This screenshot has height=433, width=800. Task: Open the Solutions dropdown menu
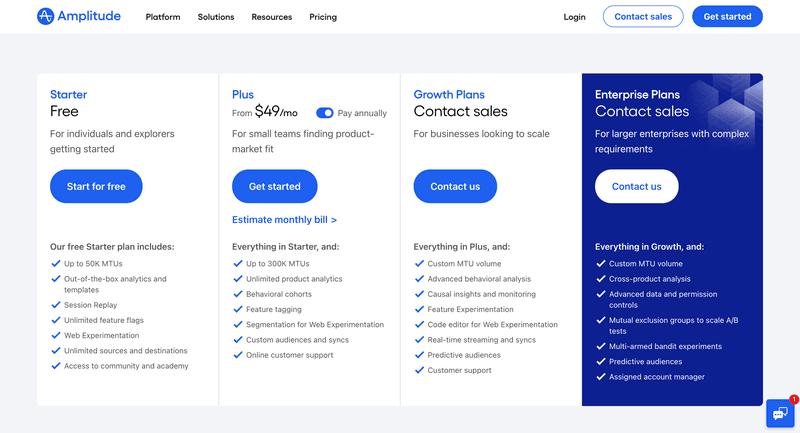click(x=216, y=17)
